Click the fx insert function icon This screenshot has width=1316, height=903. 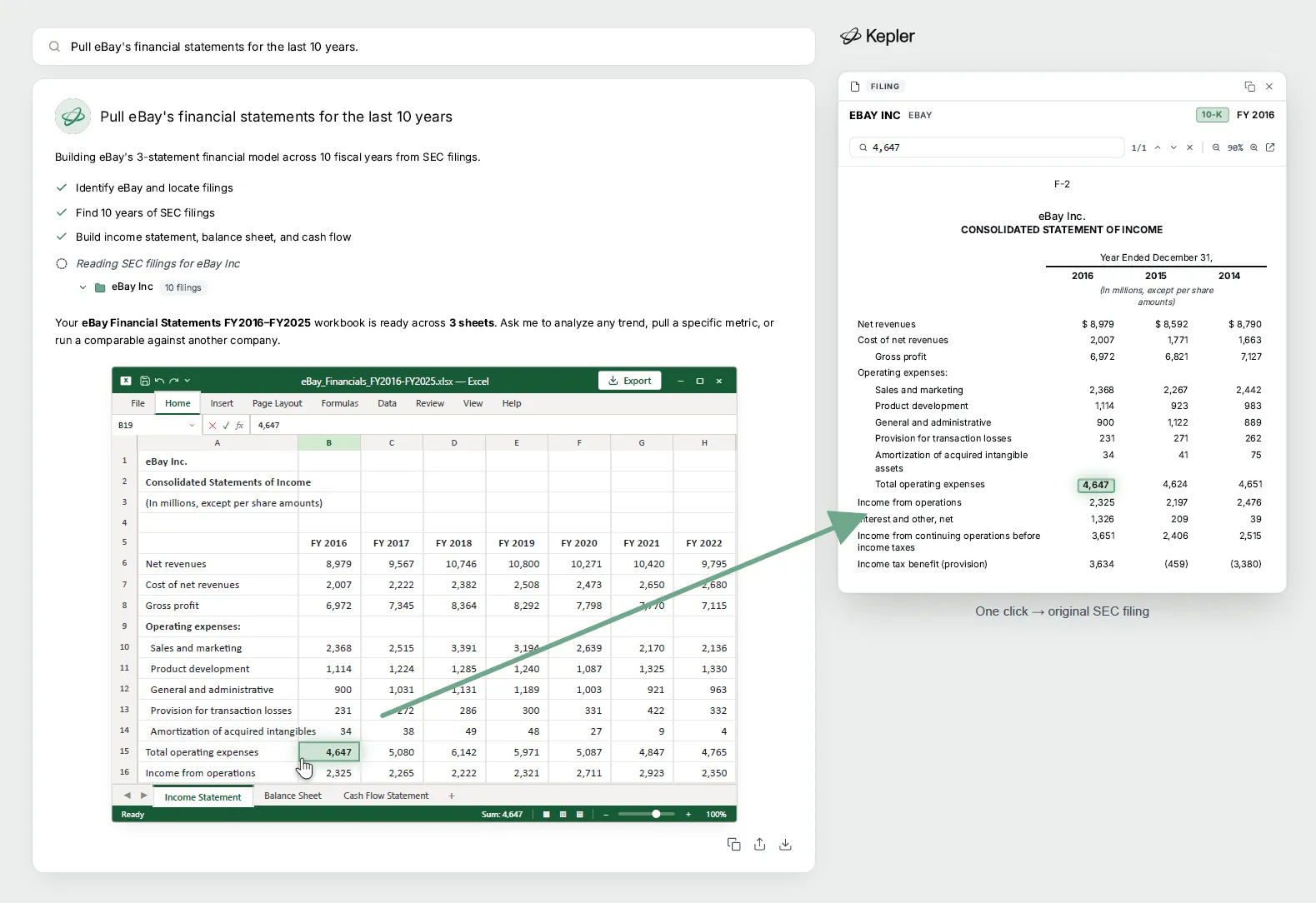click(239, 425)
